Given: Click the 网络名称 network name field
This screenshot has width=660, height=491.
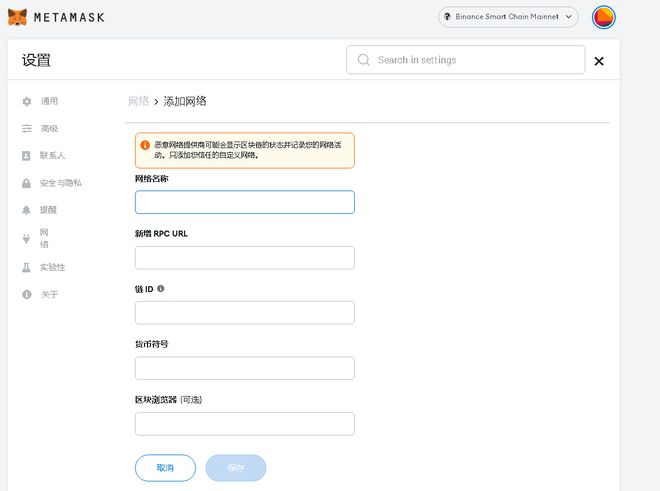Looking at the screenshot, I should [x=245, y=202].
